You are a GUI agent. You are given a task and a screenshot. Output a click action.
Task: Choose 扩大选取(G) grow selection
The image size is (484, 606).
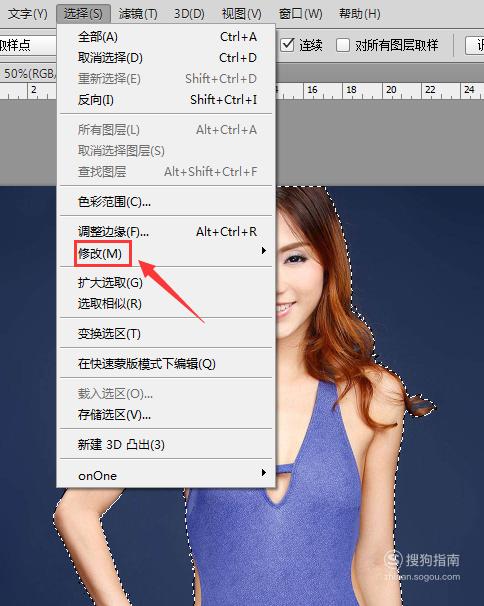[166, 283]
